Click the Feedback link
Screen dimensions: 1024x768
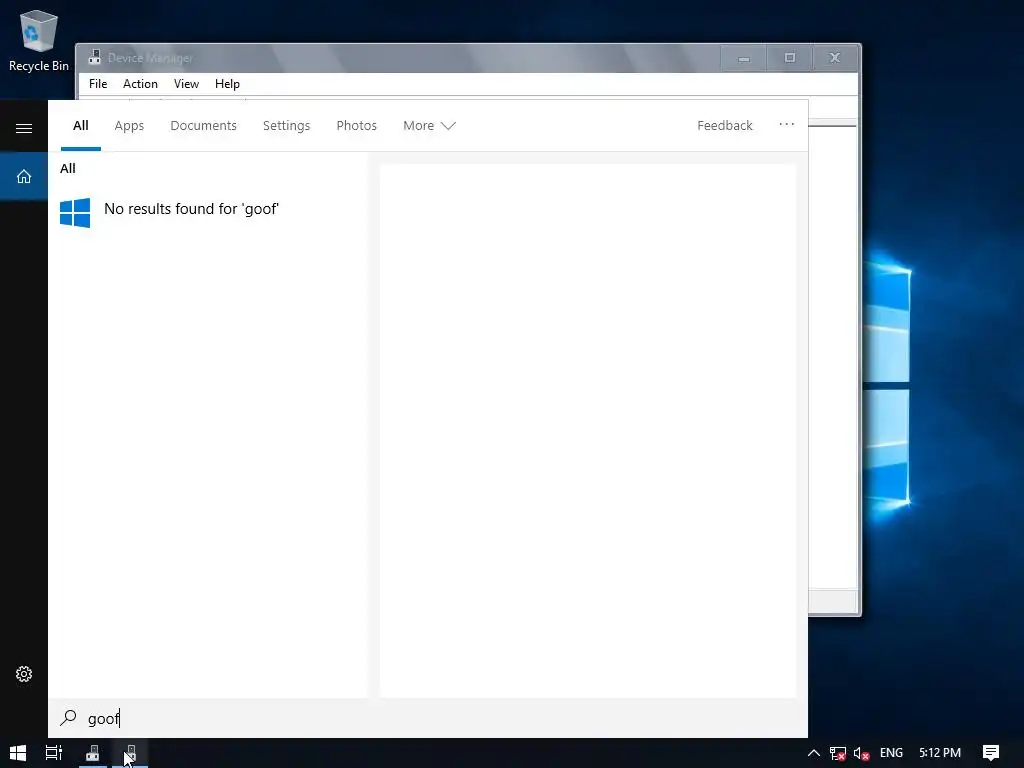click(x=725, y=125)
